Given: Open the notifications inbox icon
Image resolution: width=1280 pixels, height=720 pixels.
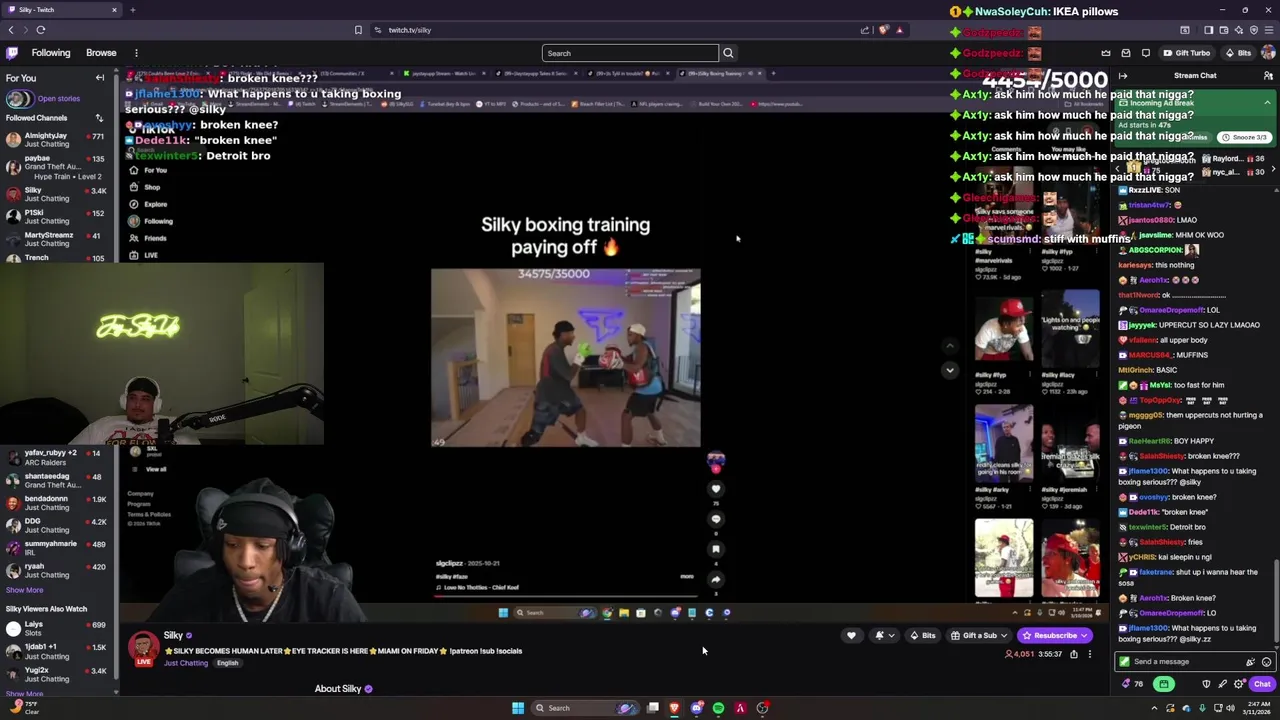Looking at the screenshot, I should click(x=1126, y=53).
